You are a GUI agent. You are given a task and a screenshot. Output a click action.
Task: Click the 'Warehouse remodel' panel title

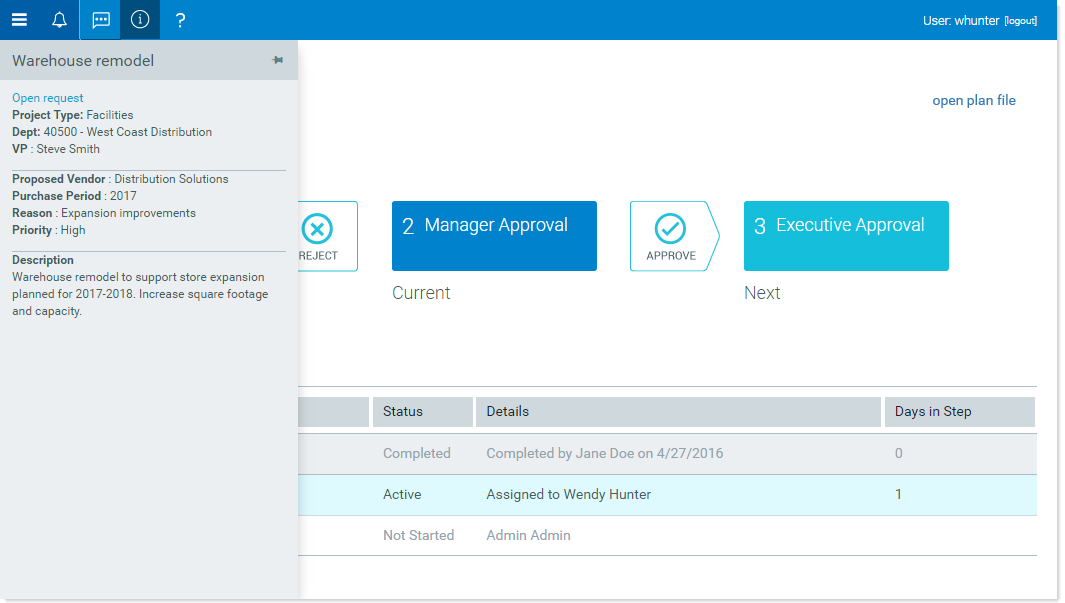(83, 60)
